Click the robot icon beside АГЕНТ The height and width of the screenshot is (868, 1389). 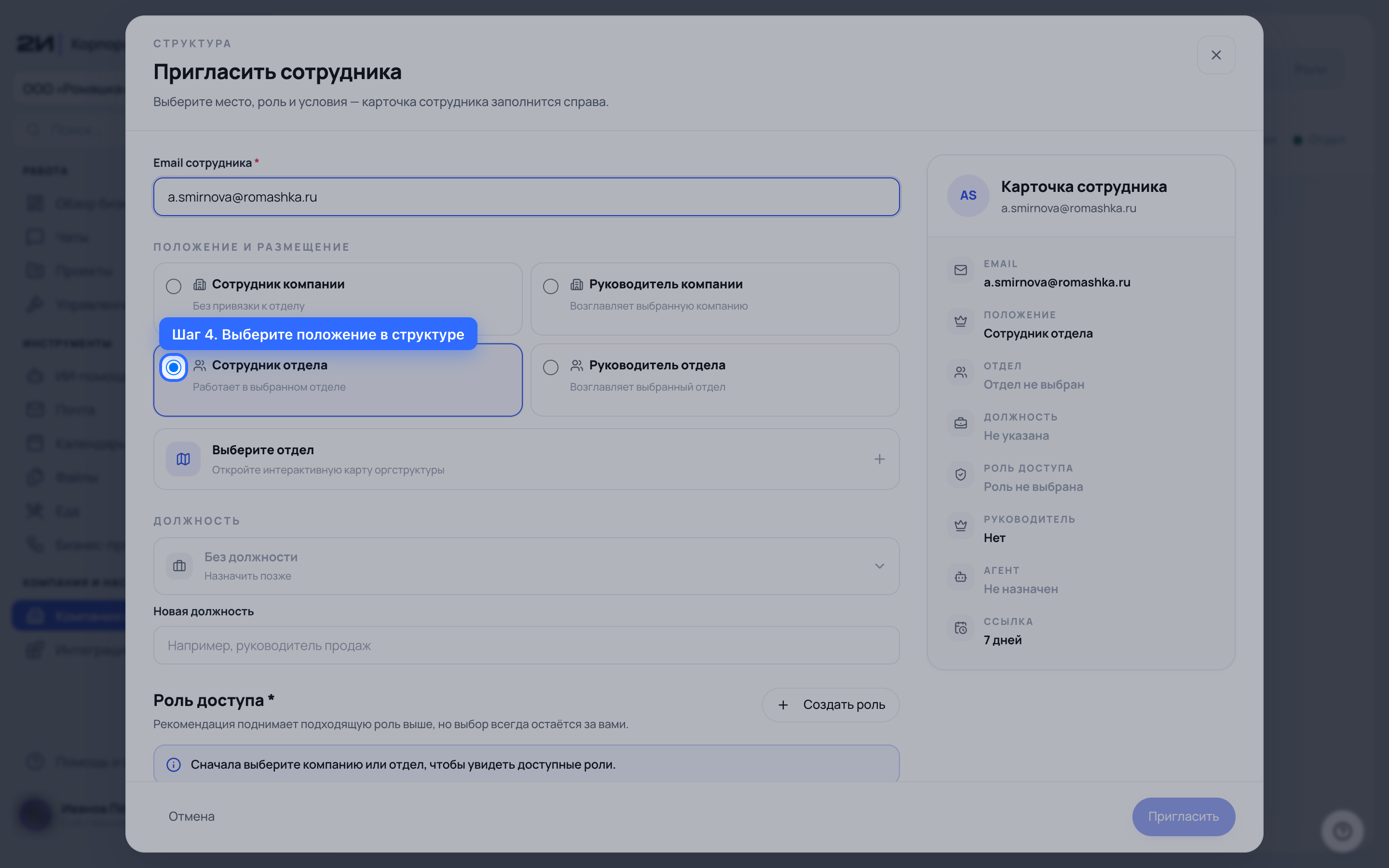tap(961, 576)
